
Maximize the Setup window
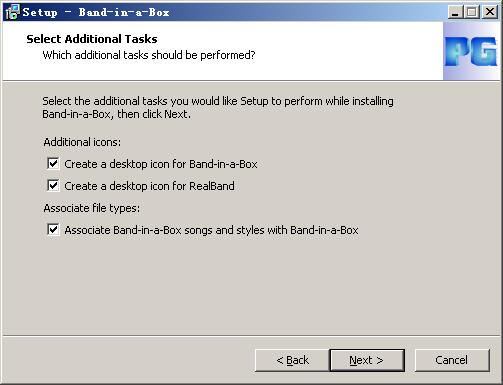472,12
